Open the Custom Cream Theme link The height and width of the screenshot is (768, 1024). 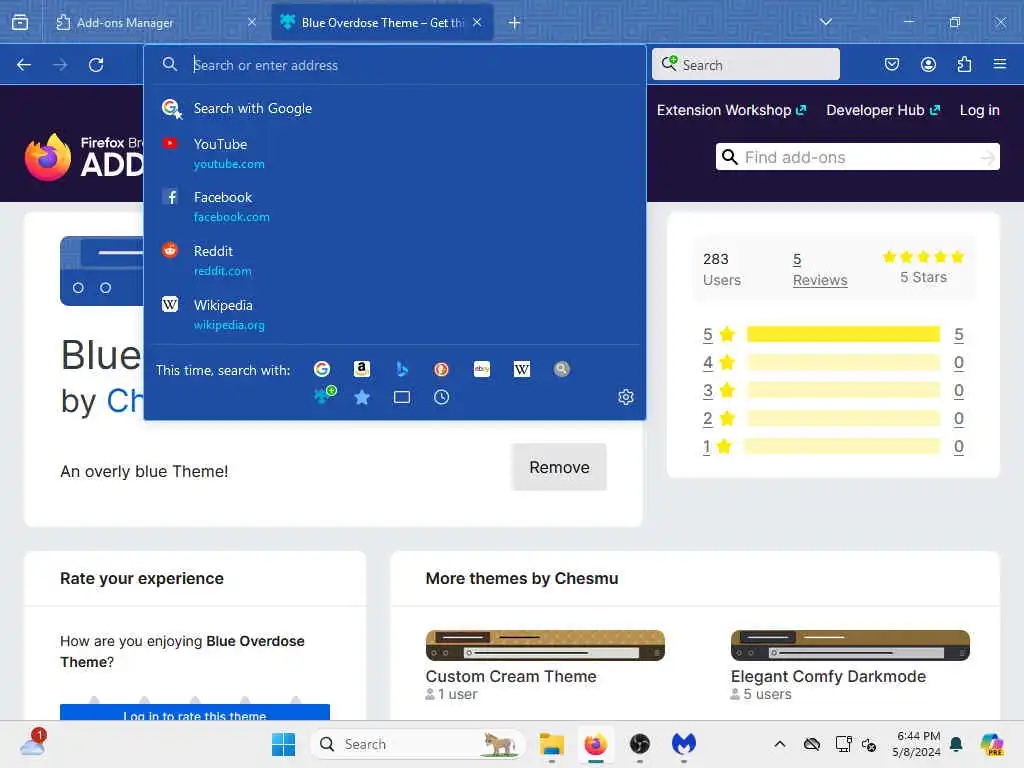tap(511, 677)
